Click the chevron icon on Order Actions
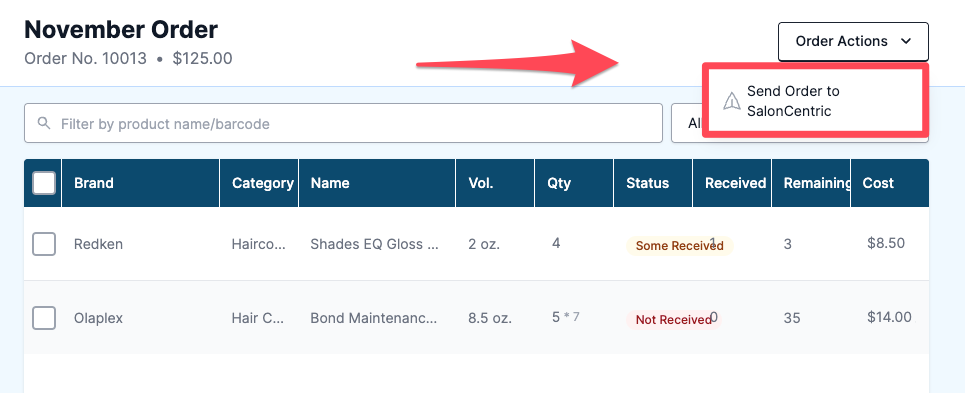The image size is (965, 393). (x=905, y=41)
